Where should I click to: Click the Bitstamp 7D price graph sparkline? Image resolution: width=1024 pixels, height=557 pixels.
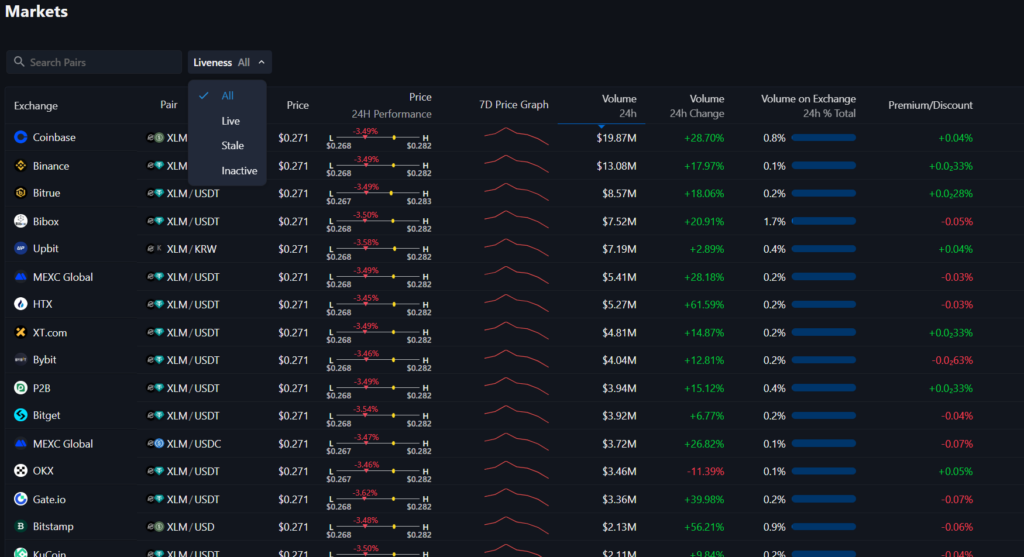click(x=516, y=525)
